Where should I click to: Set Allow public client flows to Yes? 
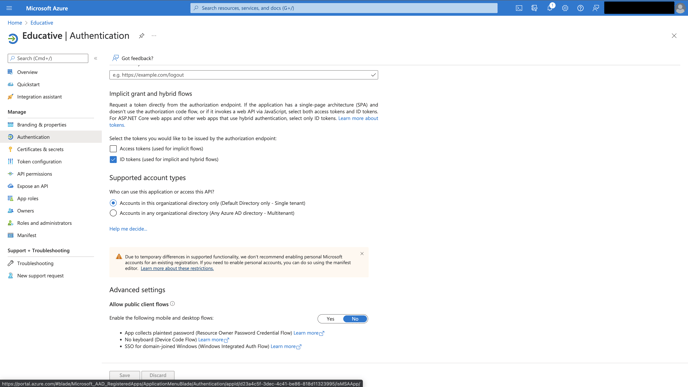[x=330, y=319]
